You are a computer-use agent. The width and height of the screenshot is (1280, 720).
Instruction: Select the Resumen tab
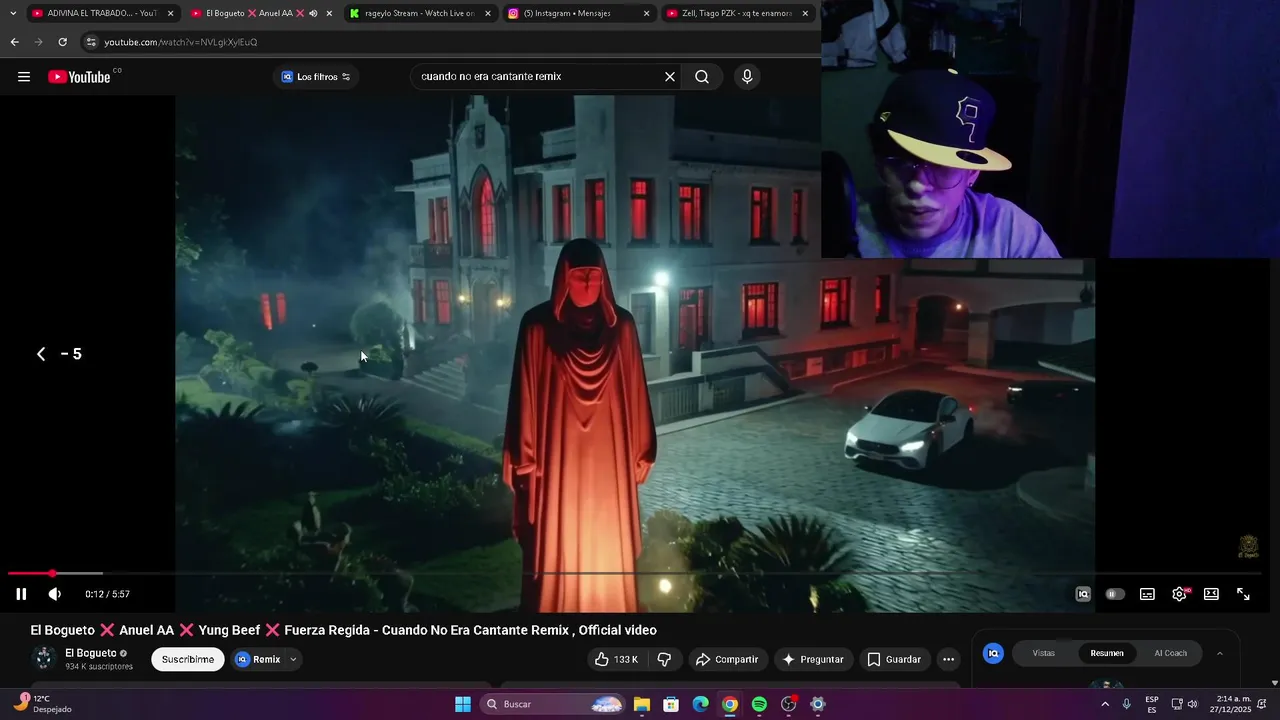1107,653
